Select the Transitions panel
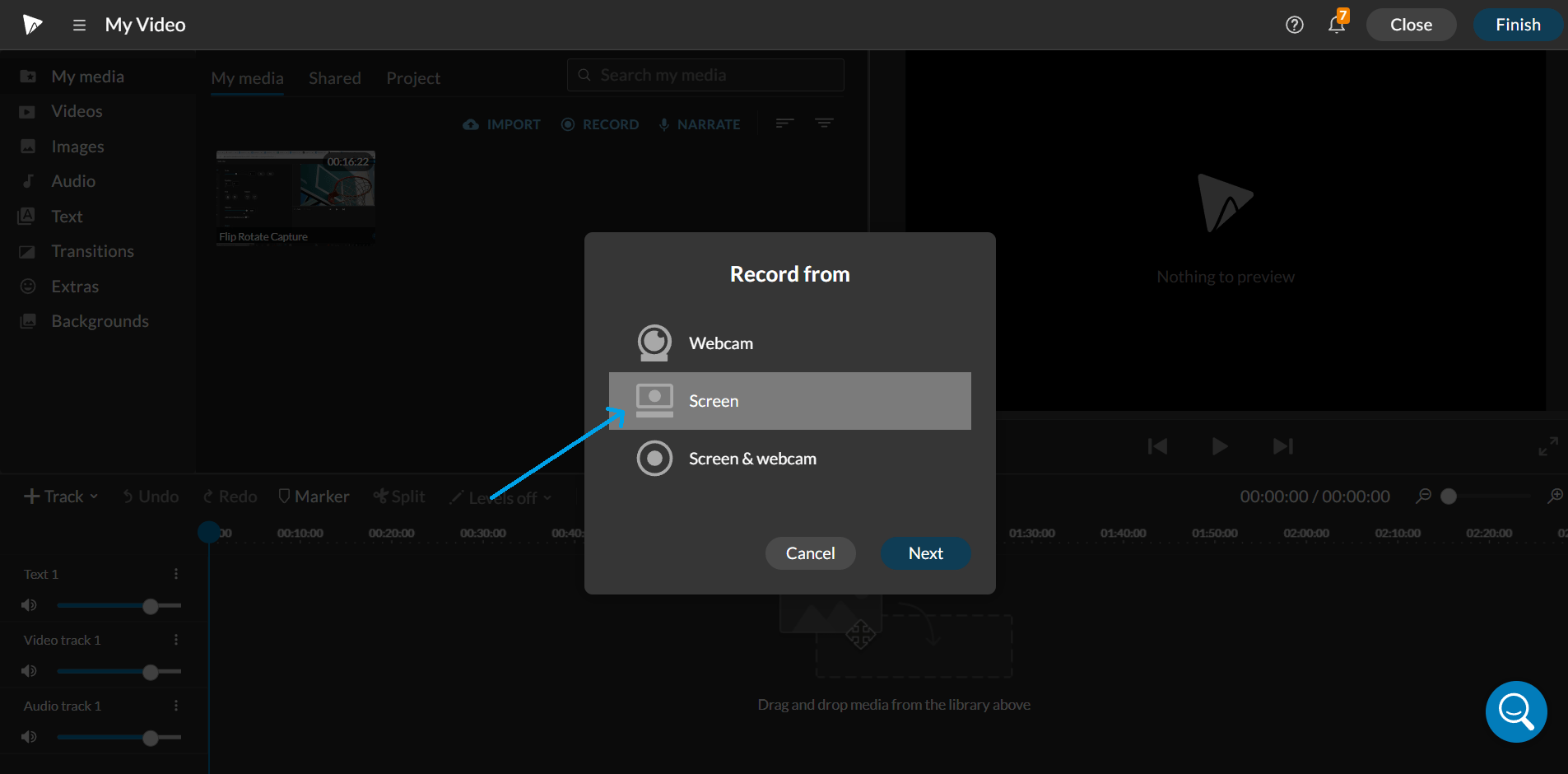 [92, 250]
